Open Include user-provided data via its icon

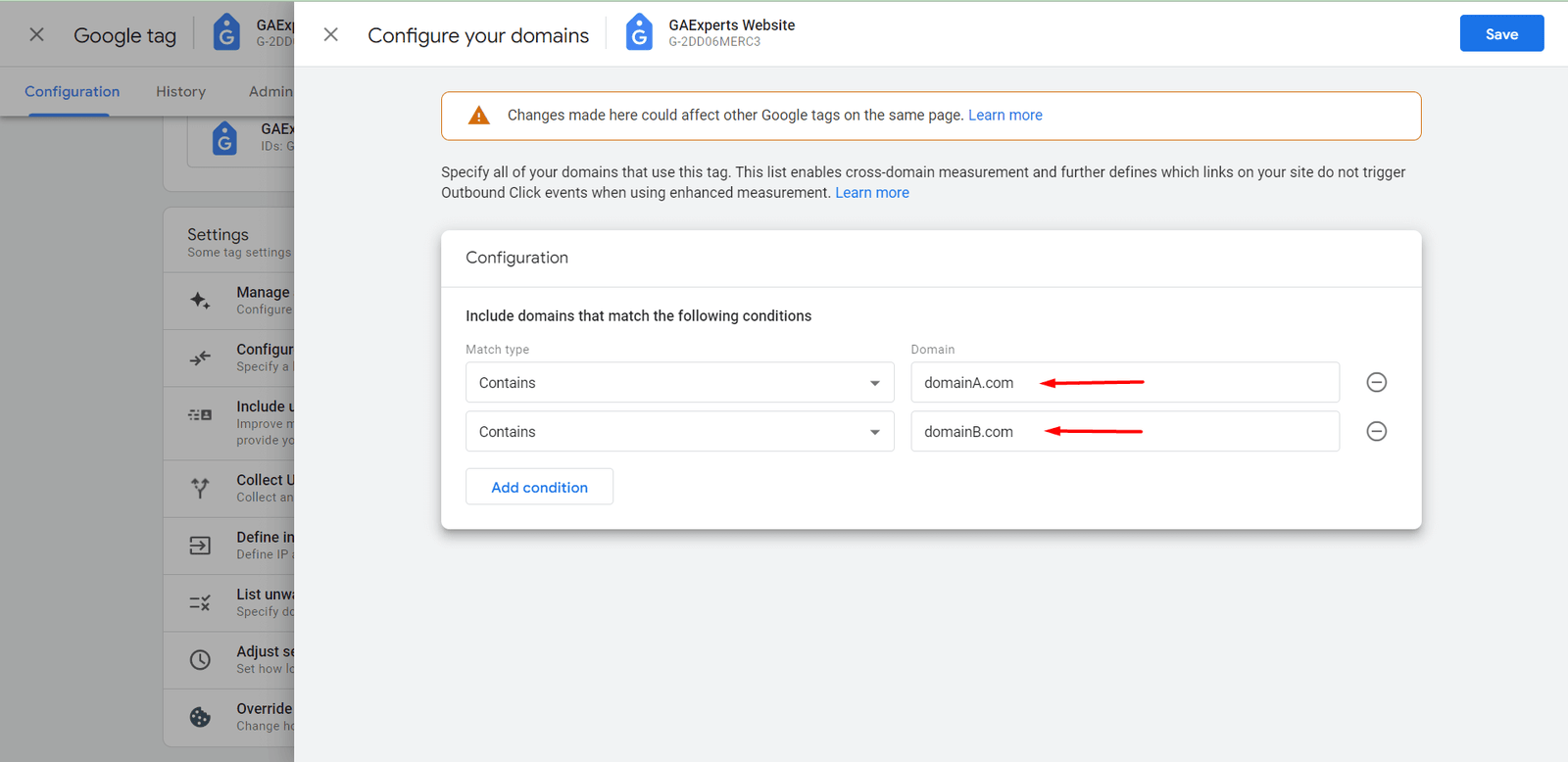[199, 414]
